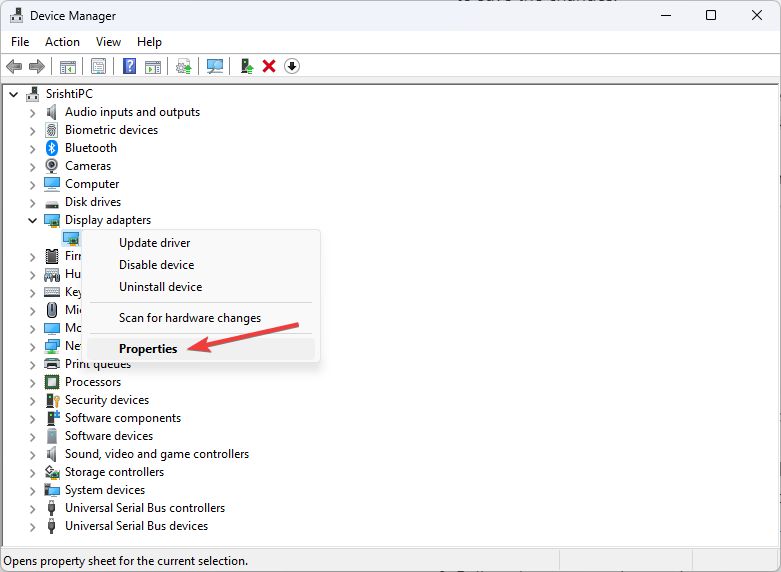Select Security devices tree label

coord(107,400)
